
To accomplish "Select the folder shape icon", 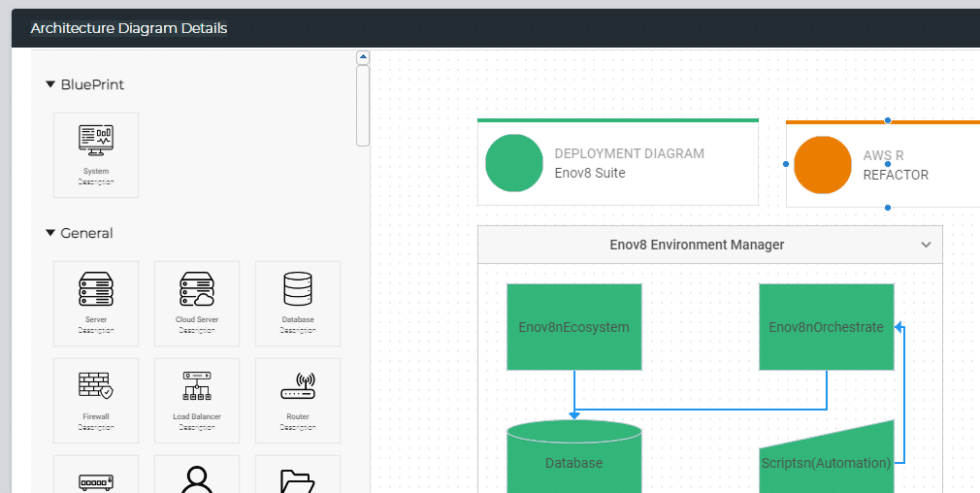I will click(297, 480).
